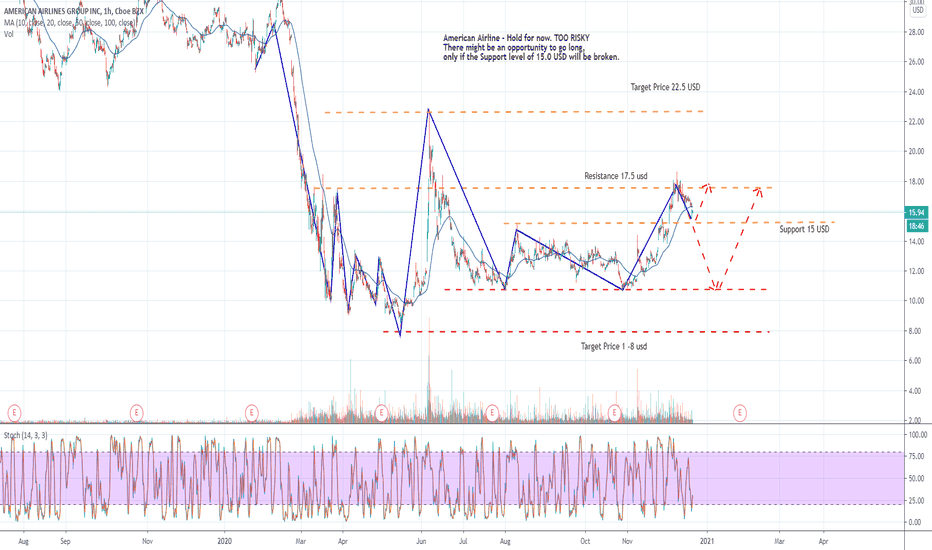Select the 'Target Price 22.5 USD' annotation
Image resolution: width=932 pixels, height=550 pixels.
tap(665, 87)
